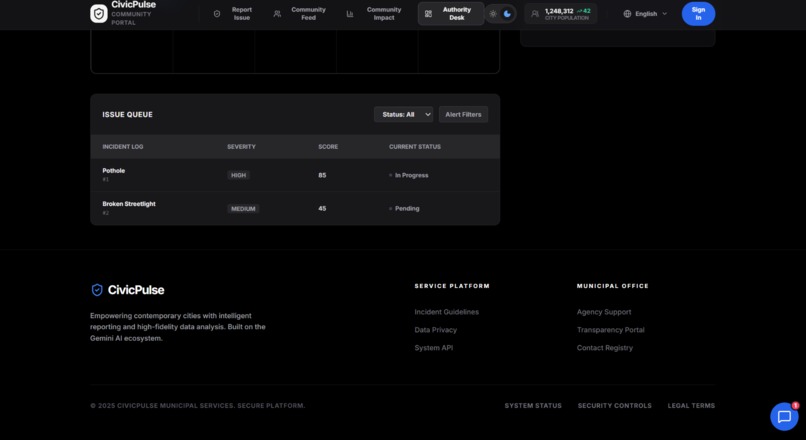Viewport: 806px width, 440px height.
Task: Click the In Progress status
Action: 409,175
